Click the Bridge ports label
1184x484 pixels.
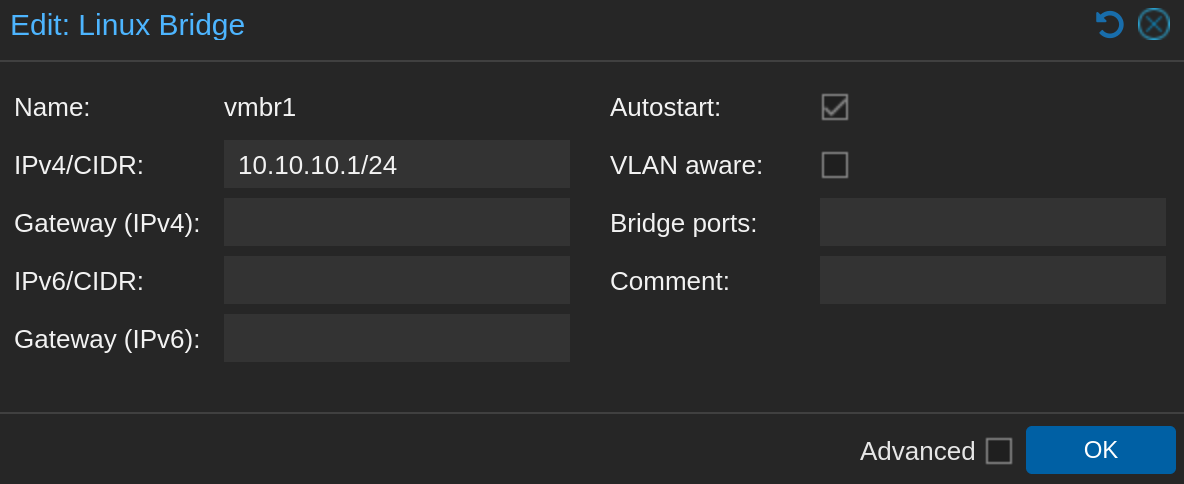683,224
